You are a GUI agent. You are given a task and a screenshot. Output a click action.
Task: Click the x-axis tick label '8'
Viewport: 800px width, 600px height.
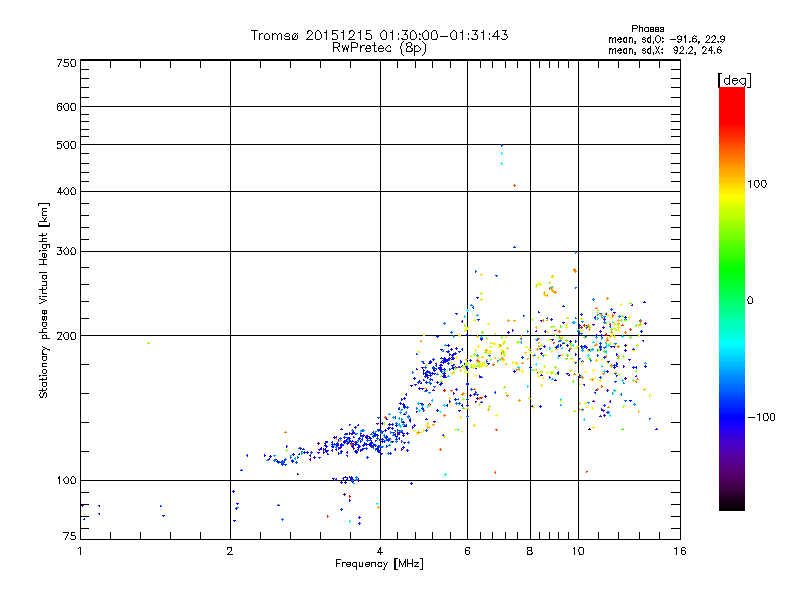point(530,551)
